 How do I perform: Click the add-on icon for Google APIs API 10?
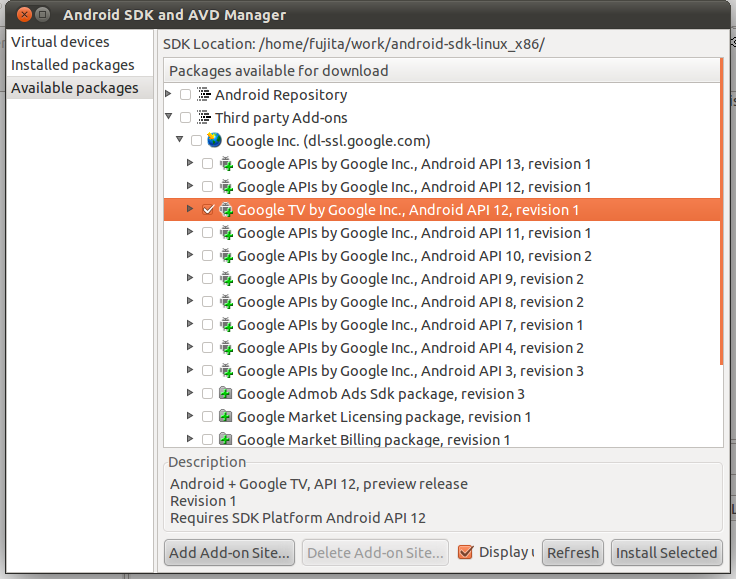click(x=226, y=255)
